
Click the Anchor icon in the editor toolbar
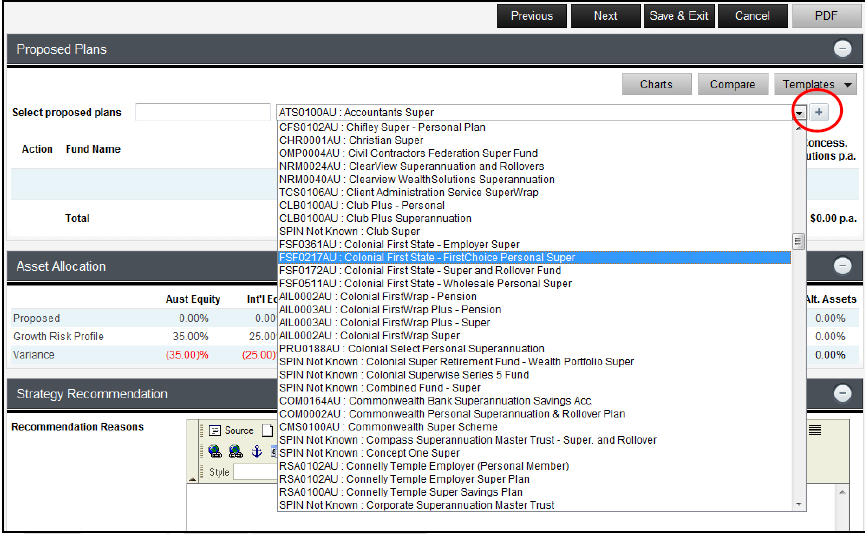(257, 452)
